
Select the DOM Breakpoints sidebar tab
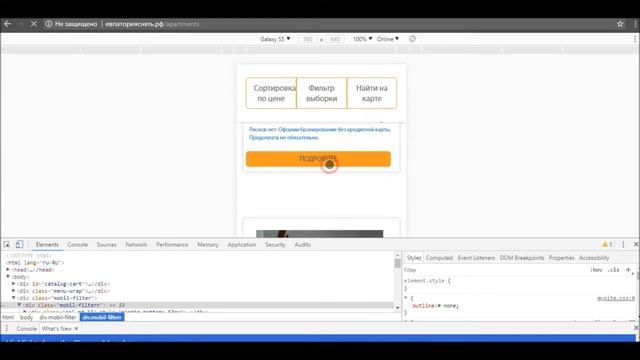(522, 258)
